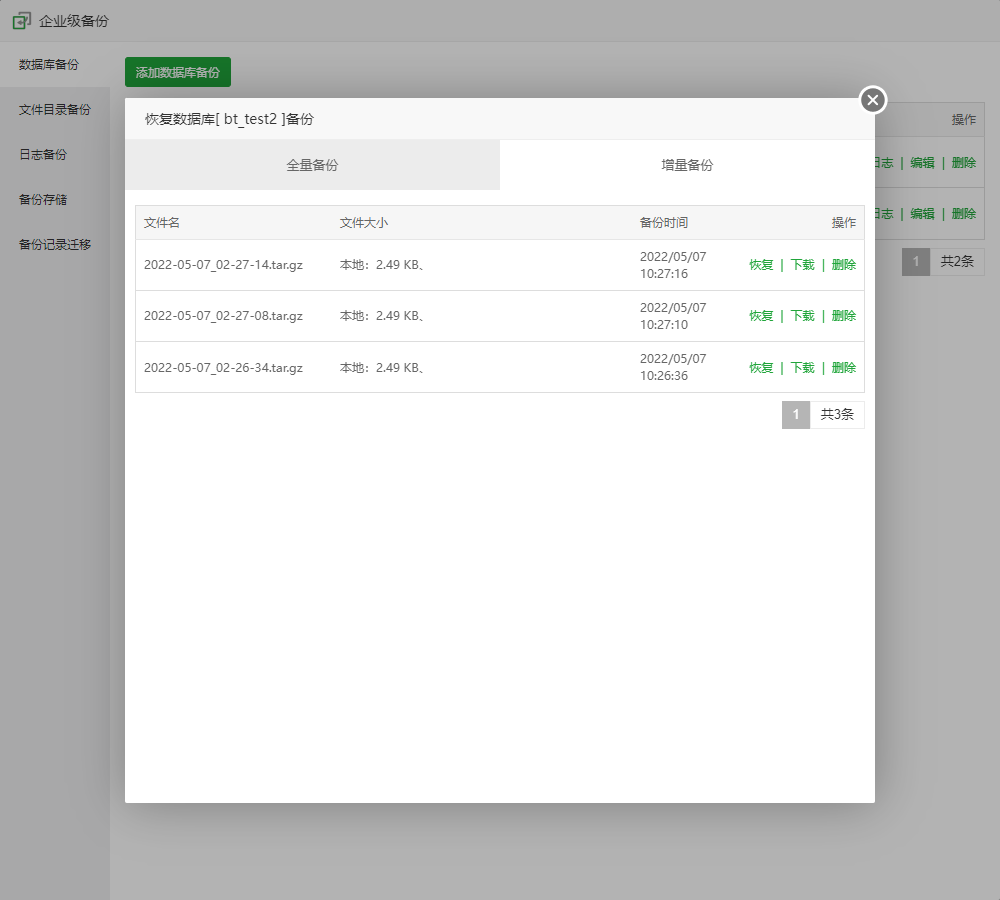Delete backup 2022-05-07_02-27-08.tar.gz
Viewport: 1000px width, 900px height.
click(843, 316)
